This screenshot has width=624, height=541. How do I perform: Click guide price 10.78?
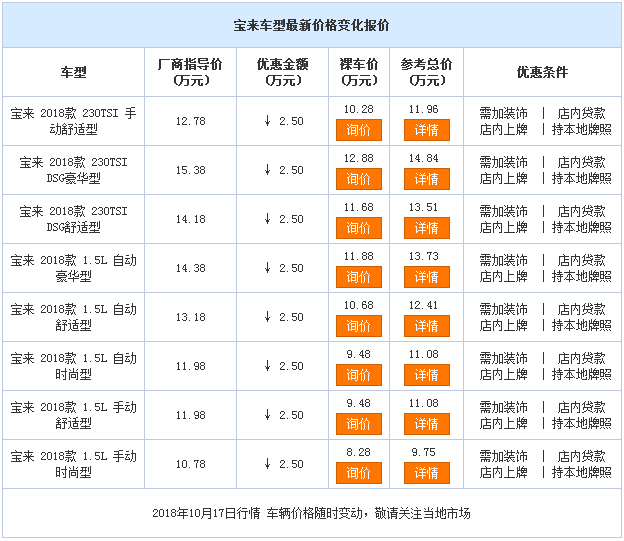click(191, 464)
